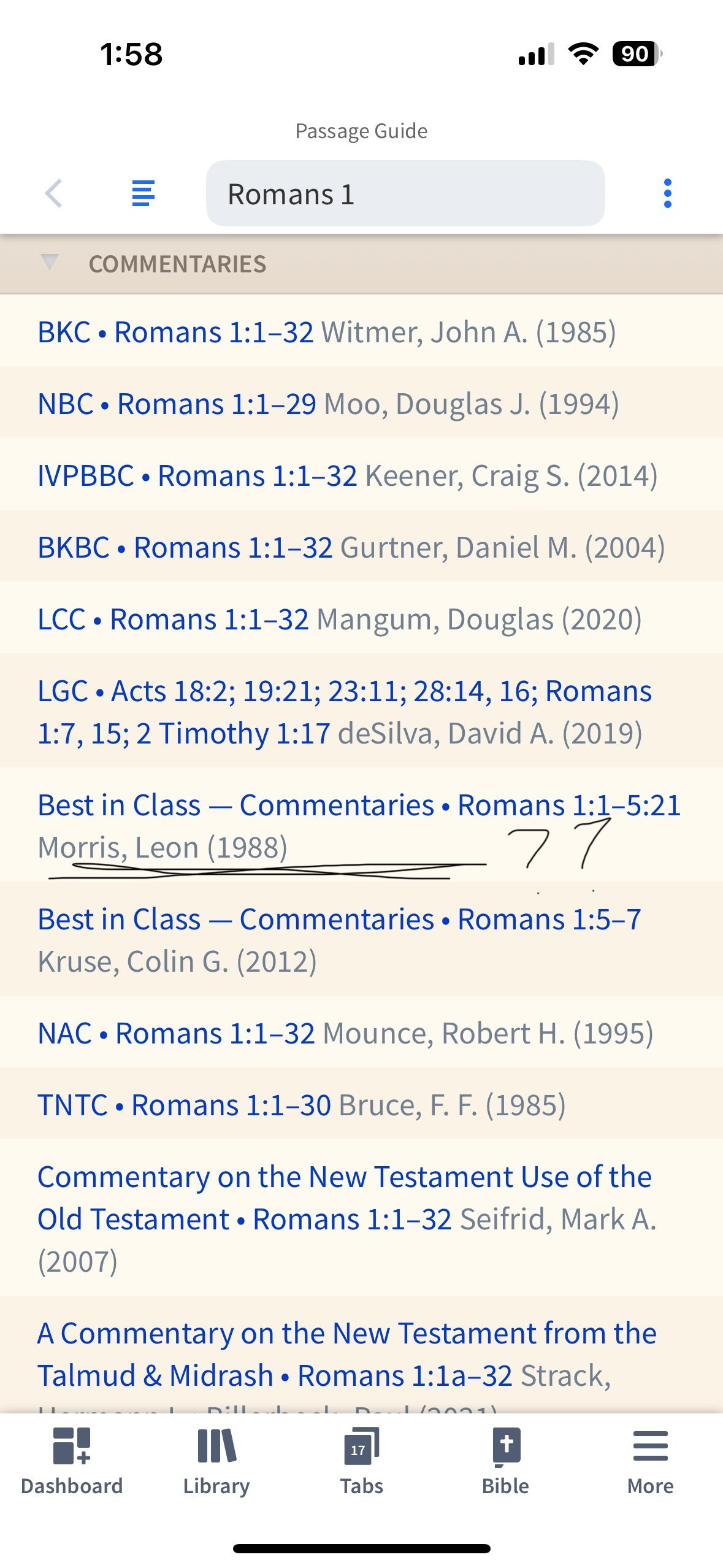This screenshot has height=1568, width=723.
Task: Edit the Romans 1 passage field
Action: coord(405,194)
